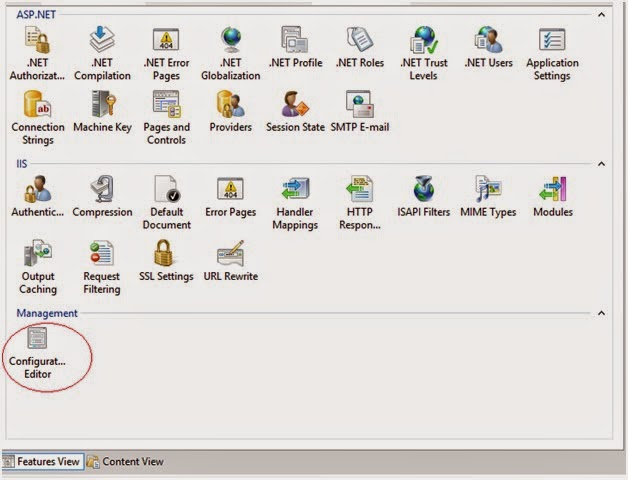Open .NET Error Pages feature
628x480 pixels.
pyautogui.click(x=166, y=53)
